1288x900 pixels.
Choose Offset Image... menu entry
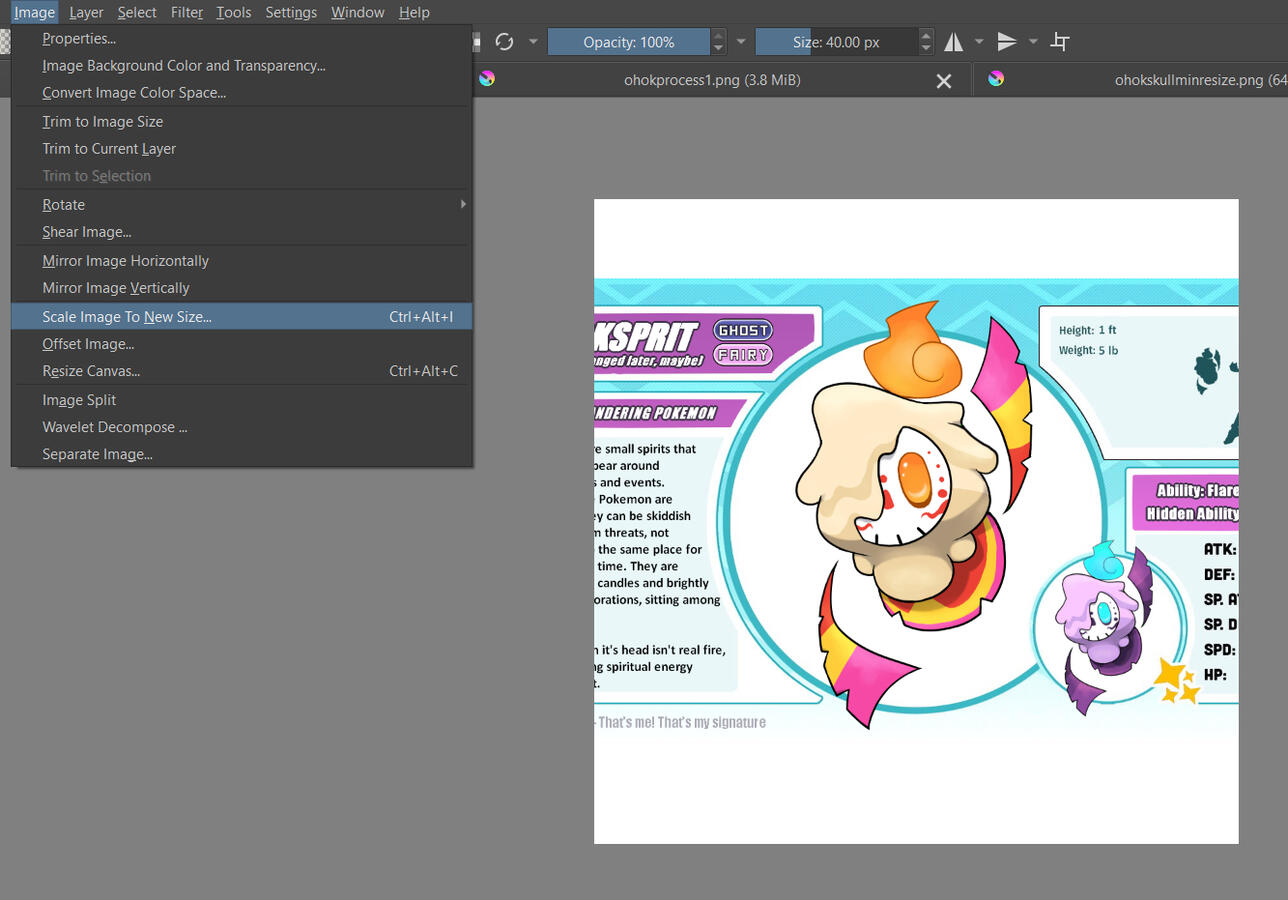click(x=241, y=344)
